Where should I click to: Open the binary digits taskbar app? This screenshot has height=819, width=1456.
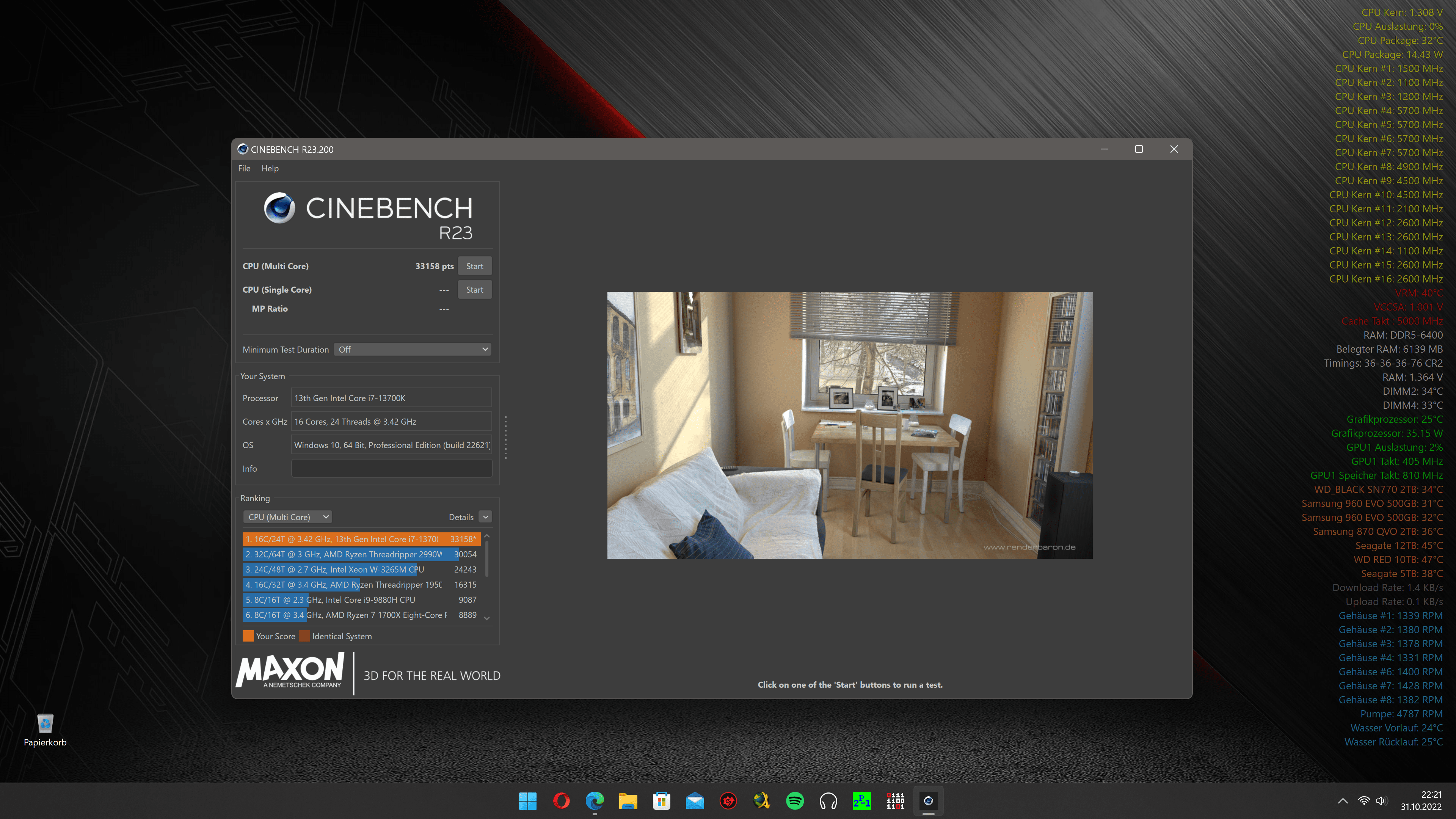pos(895,801)
